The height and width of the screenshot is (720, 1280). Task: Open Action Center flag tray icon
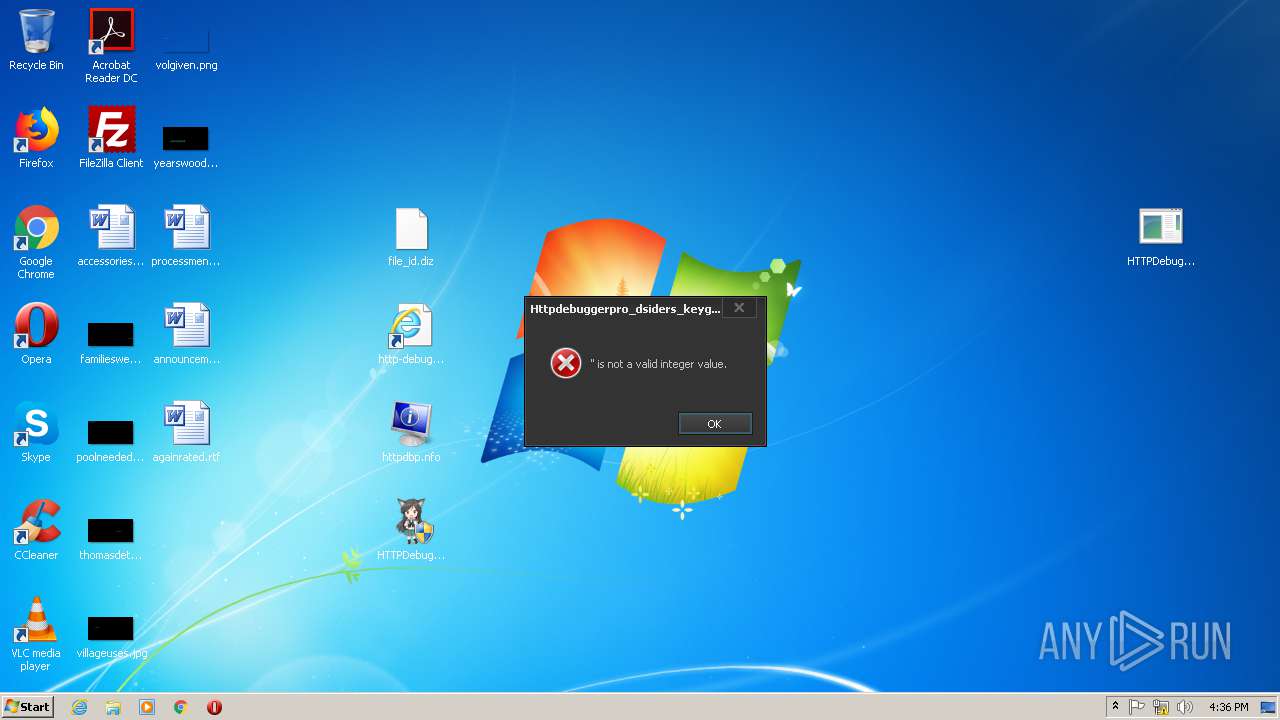click(x=1137, y=707)
